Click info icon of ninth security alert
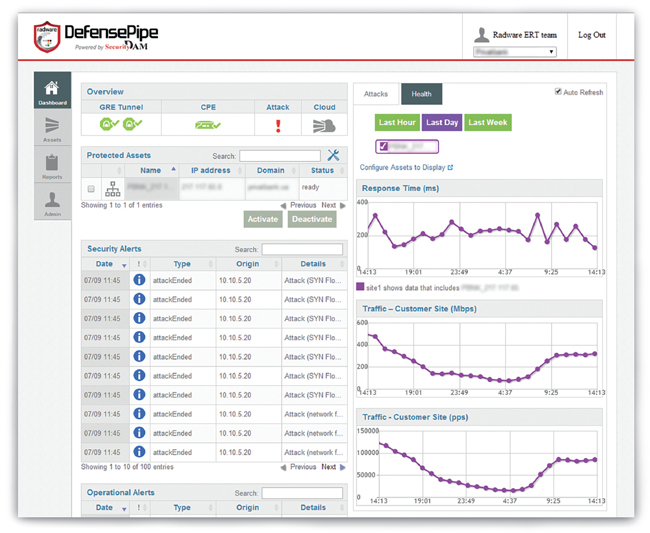The width and height of the screenshot is (650, 533). (139, 432)
